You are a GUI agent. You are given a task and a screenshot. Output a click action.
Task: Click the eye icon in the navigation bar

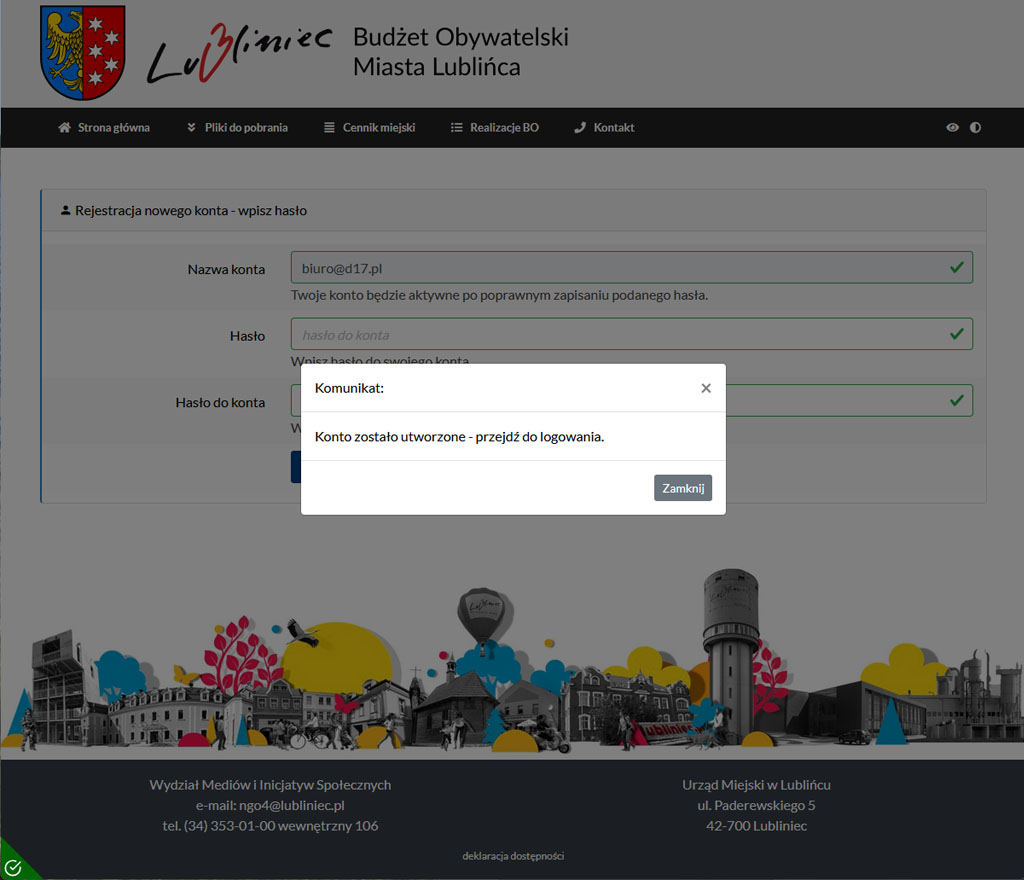[952, 128]
